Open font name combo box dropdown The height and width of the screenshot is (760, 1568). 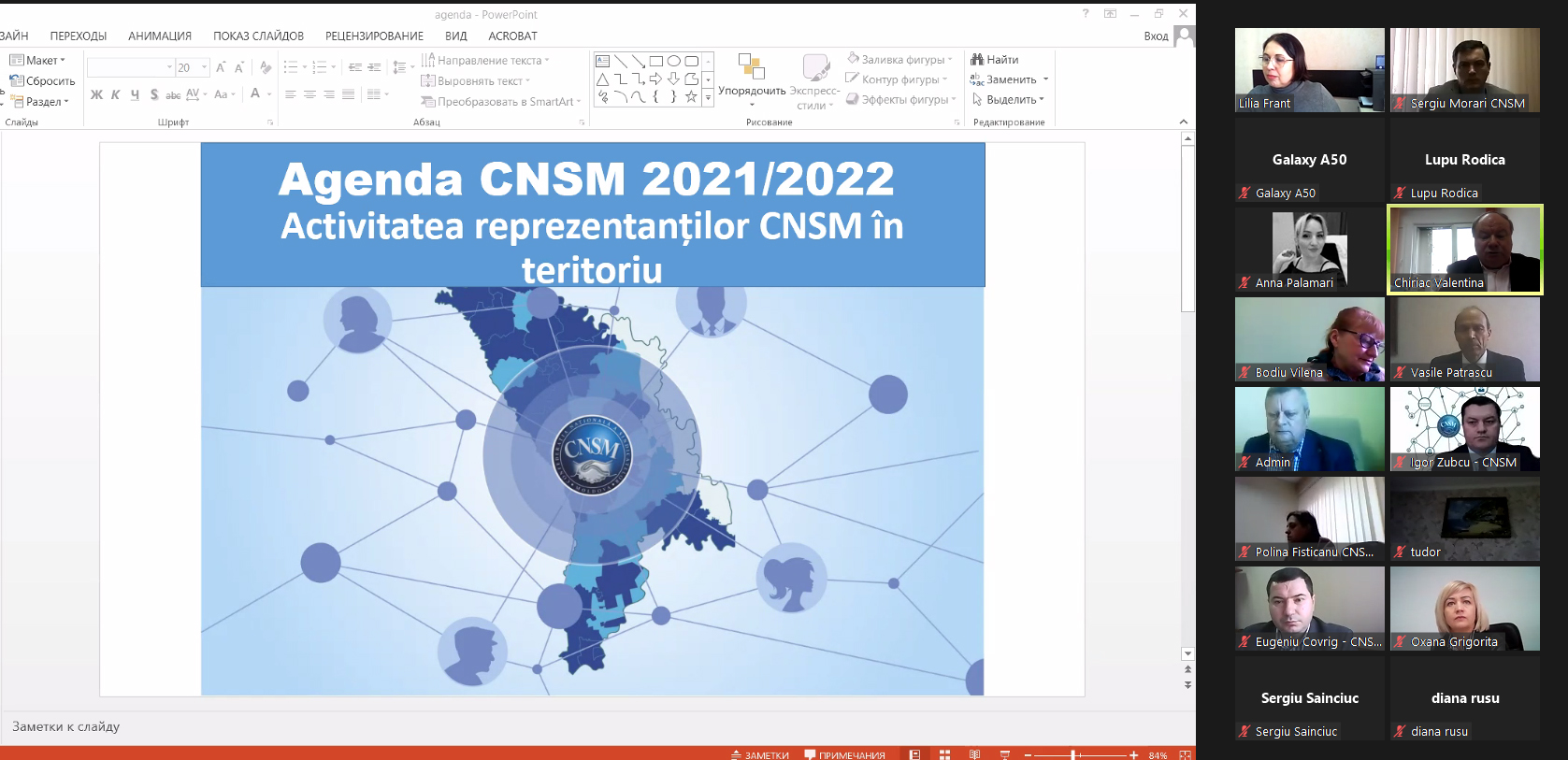point(169,67)
